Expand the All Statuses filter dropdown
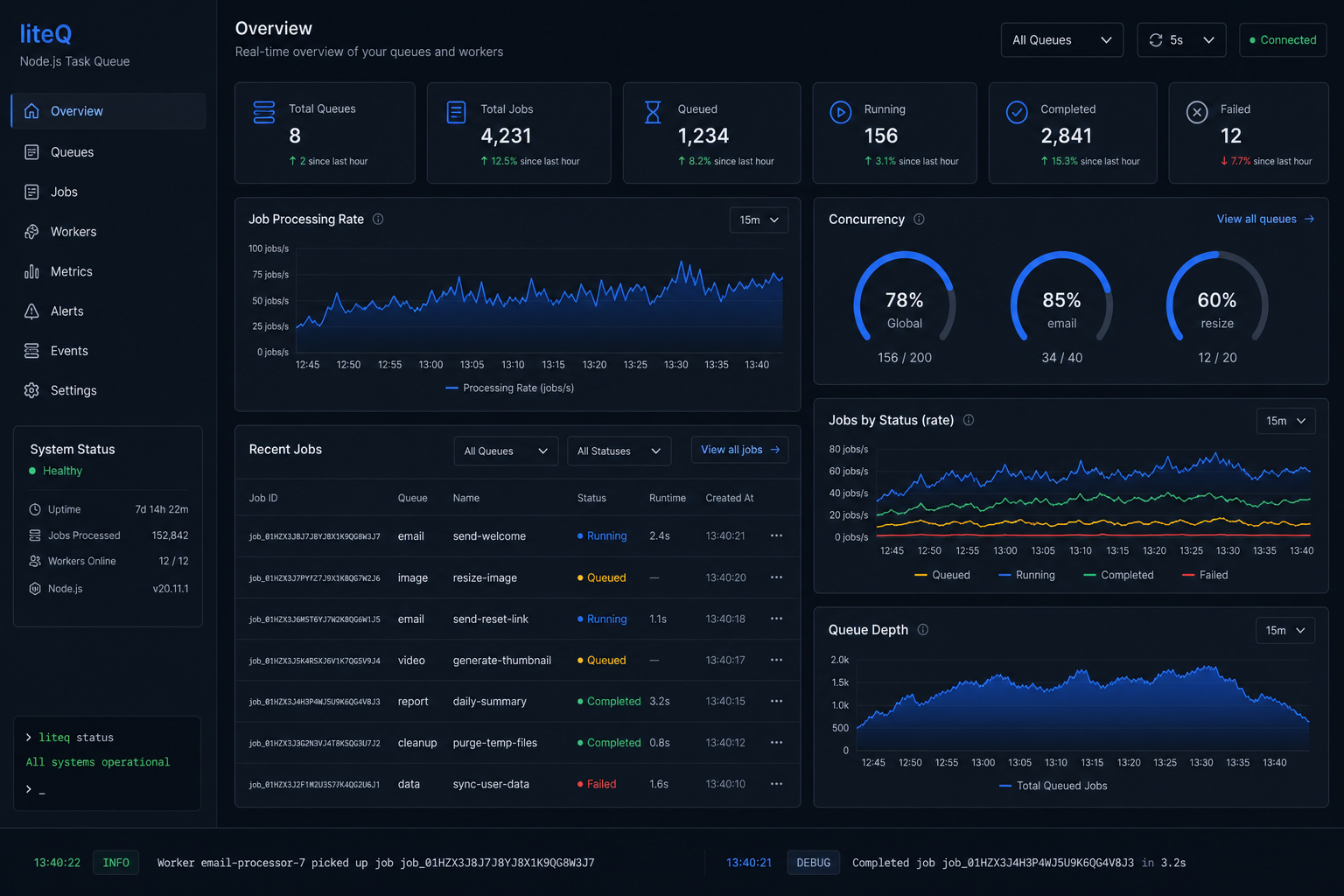1344x896 pixels. tap(619, 451)
